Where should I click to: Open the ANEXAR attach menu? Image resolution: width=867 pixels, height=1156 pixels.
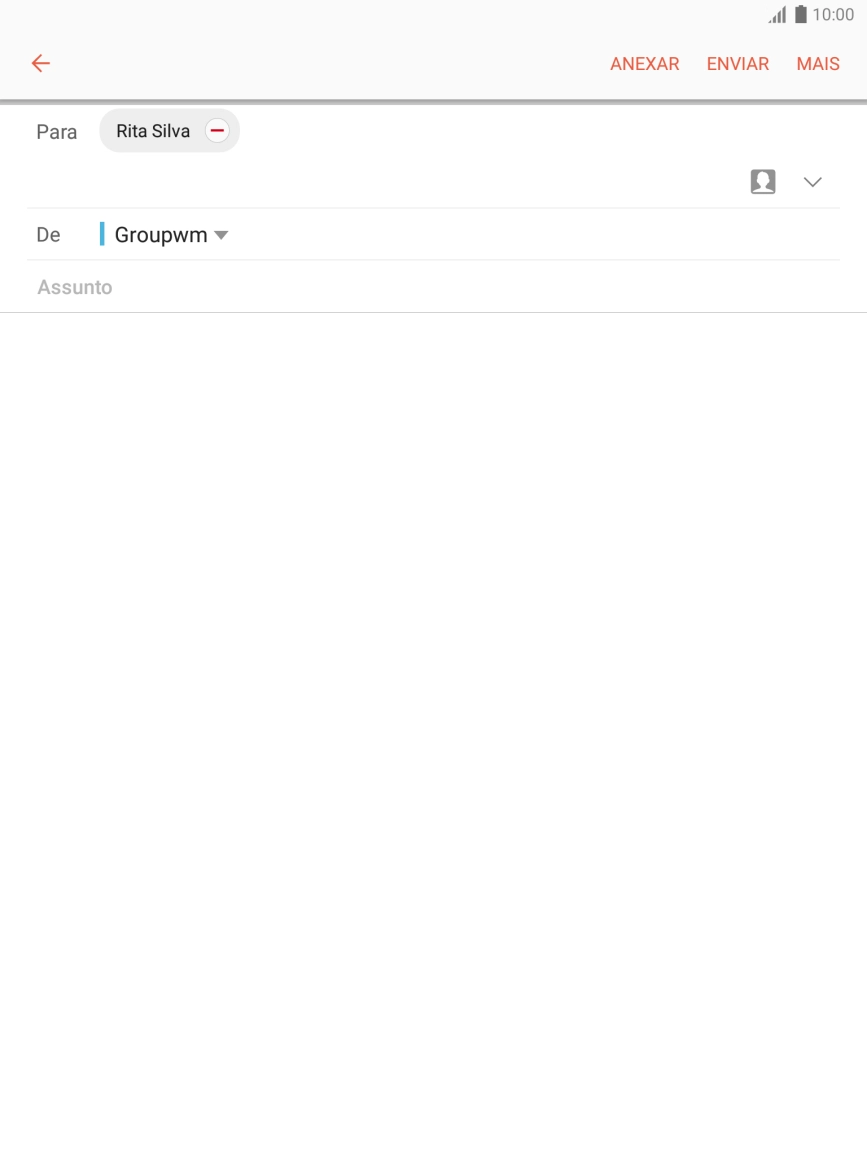tap(644, 64)
